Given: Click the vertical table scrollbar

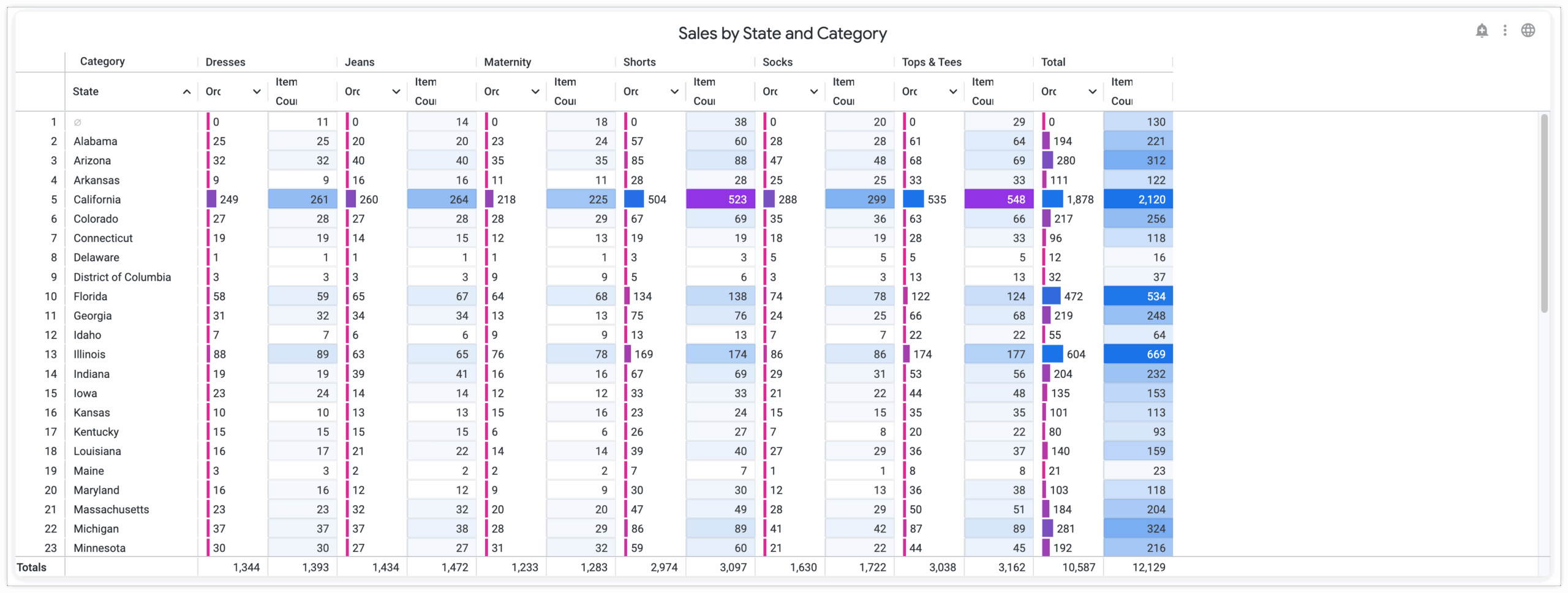Looking at the screenshot, I should pyautogui.click(x=1544, y=214).
